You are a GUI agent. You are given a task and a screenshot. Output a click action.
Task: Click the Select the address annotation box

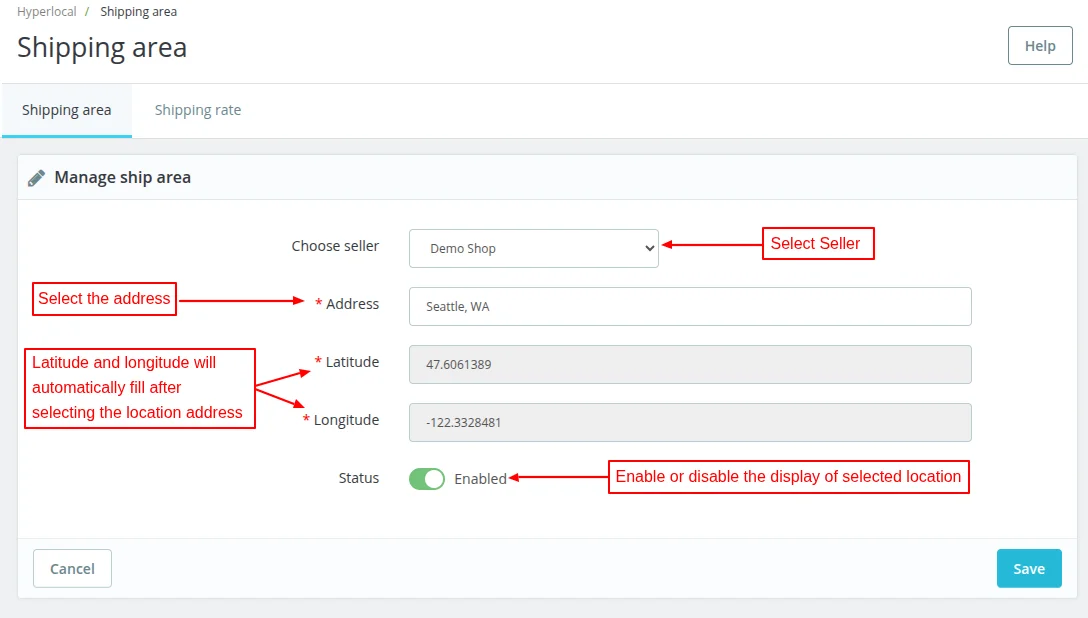pyautogui.click(x=104, y=298)
